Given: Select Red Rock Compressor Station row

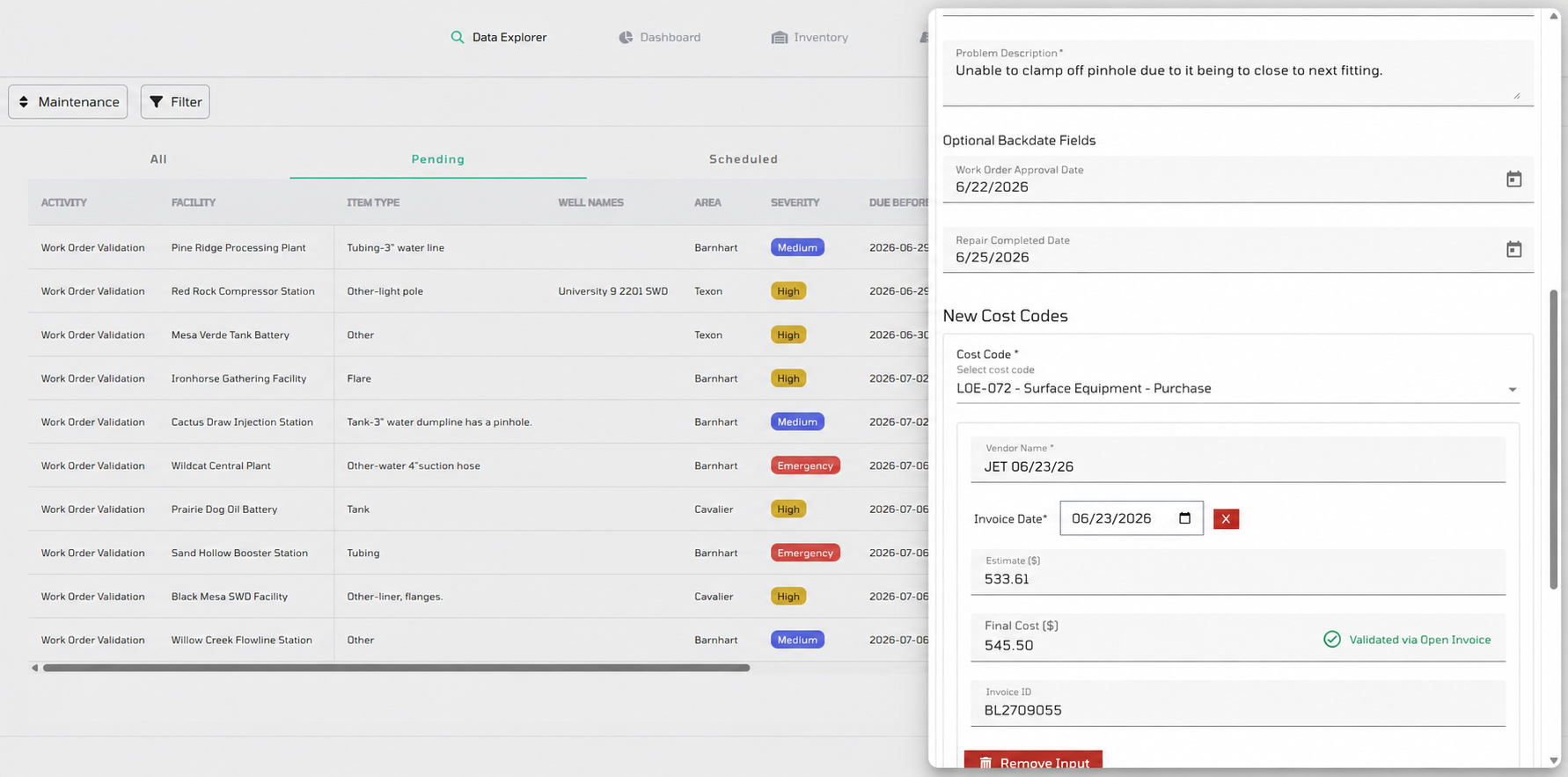Looking at the screenshot, I should tap(479, 291).
